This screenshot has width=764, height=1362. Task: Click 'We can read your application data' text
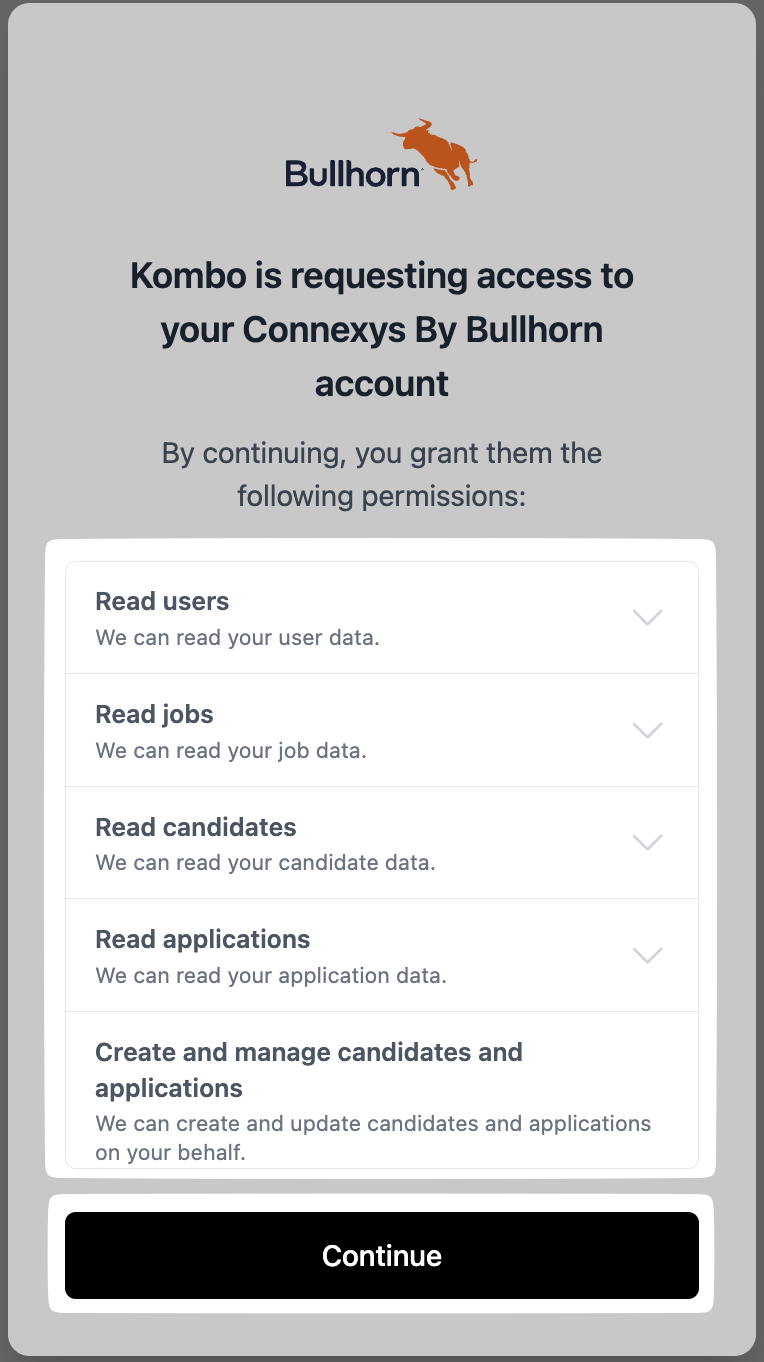[271, 975]
